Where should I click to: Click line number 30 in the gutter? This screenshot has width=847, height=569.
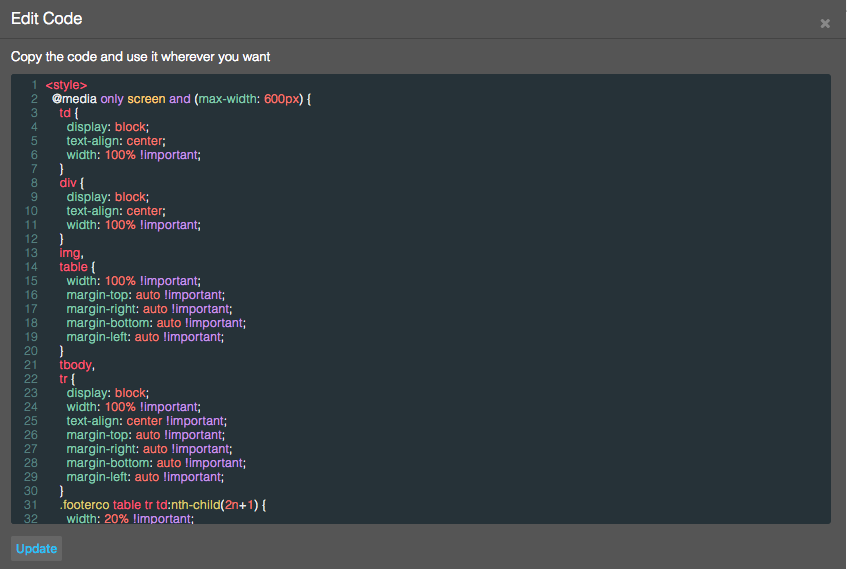click(31, 491)
